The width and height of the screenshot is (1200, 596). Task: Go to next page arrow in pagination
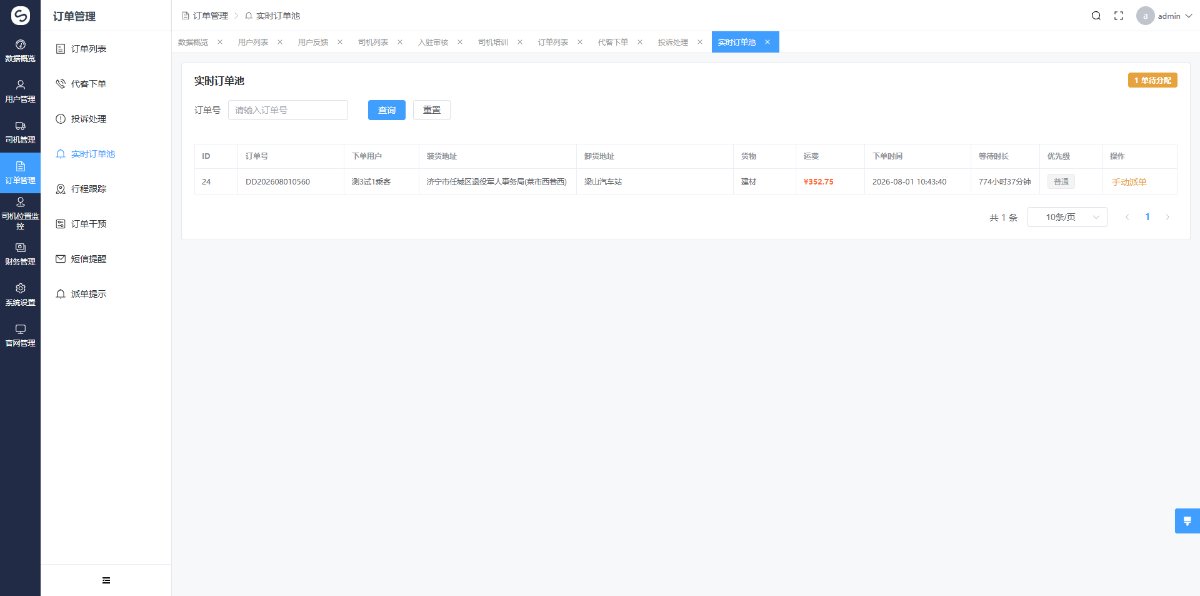[x=1167, y=217]
